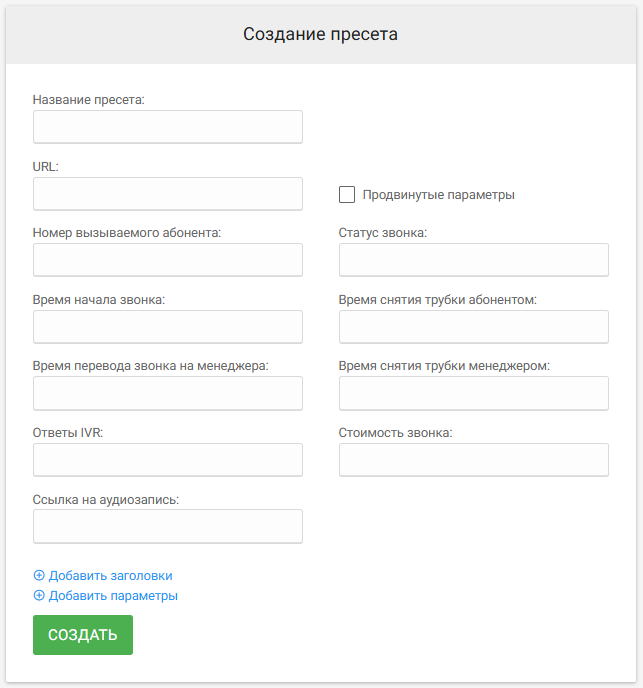Click into Номер вызываемого абонента field

click(168, 260)
